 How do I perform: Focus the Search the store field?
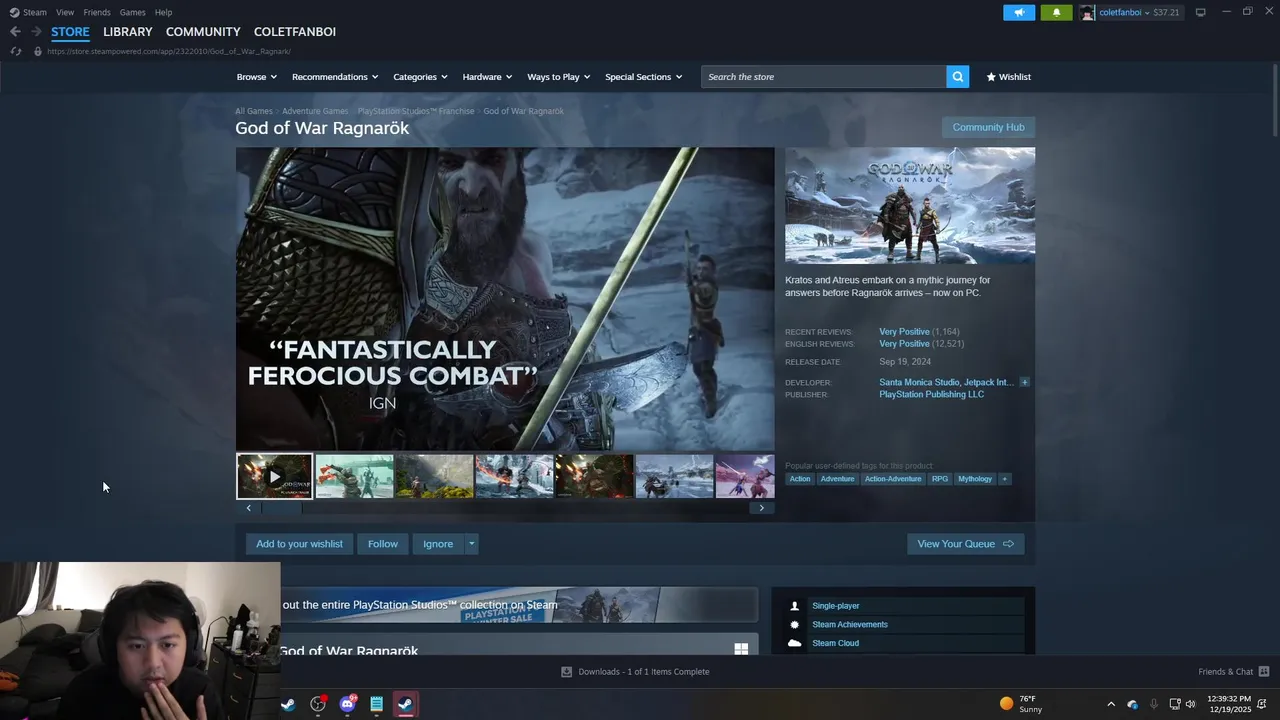823,77
